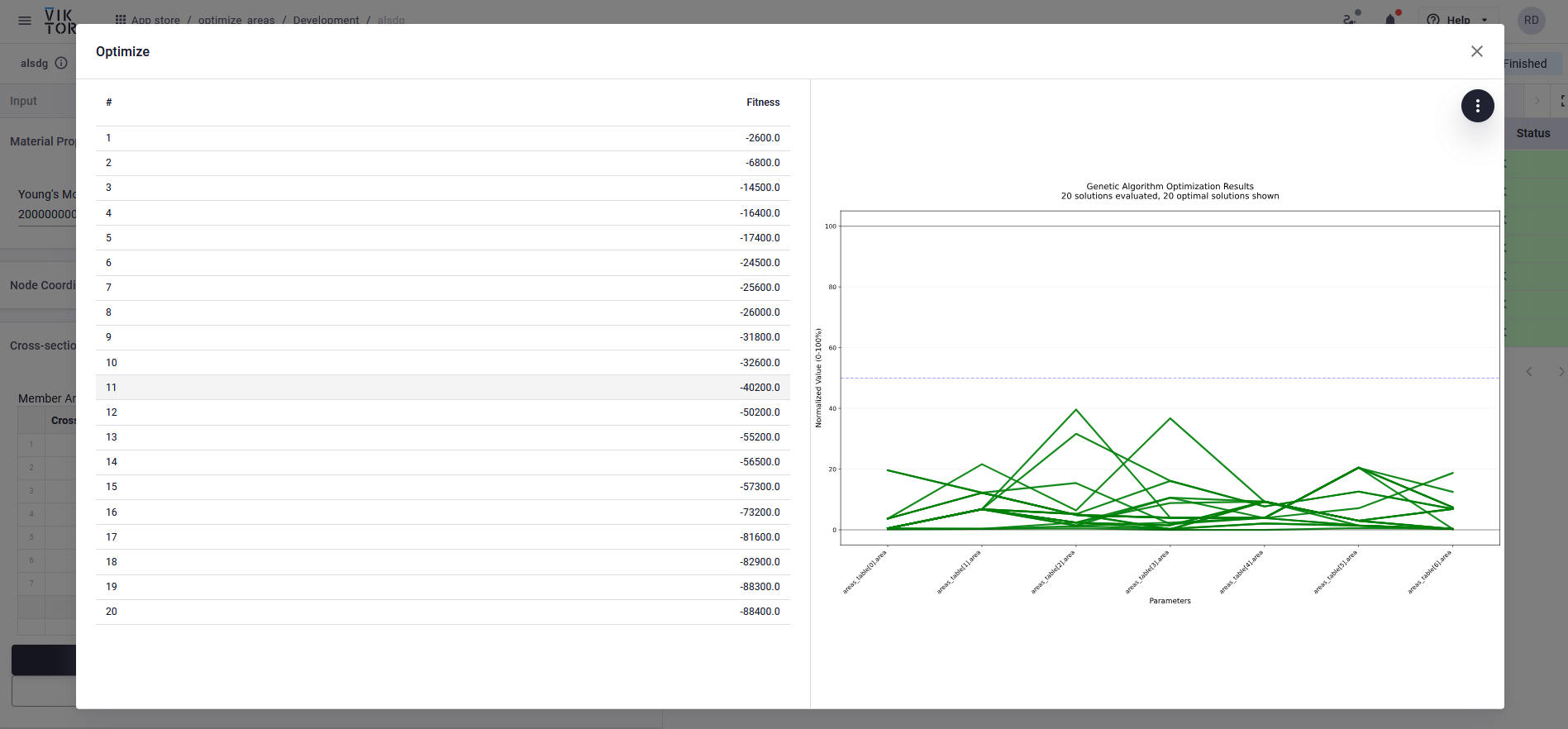
Task: Click the info icon beside alsdg
Action: [61, 63]
